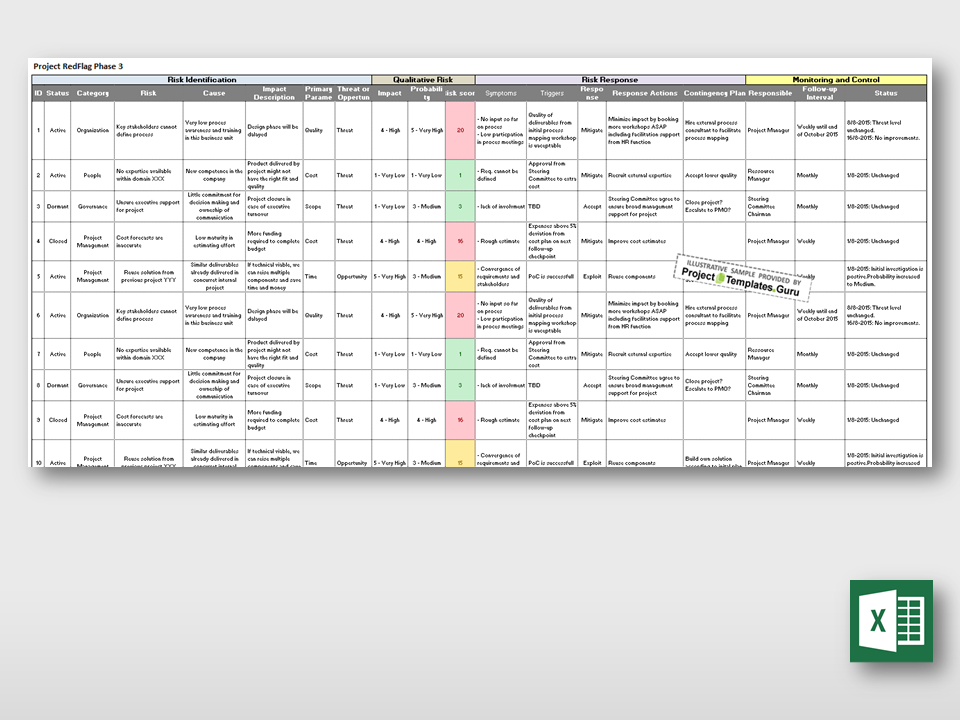Click 'Steering Committee Chairman' cell in row 3
This screenshot has width=960, height=720.
click(x=770, y=206)
